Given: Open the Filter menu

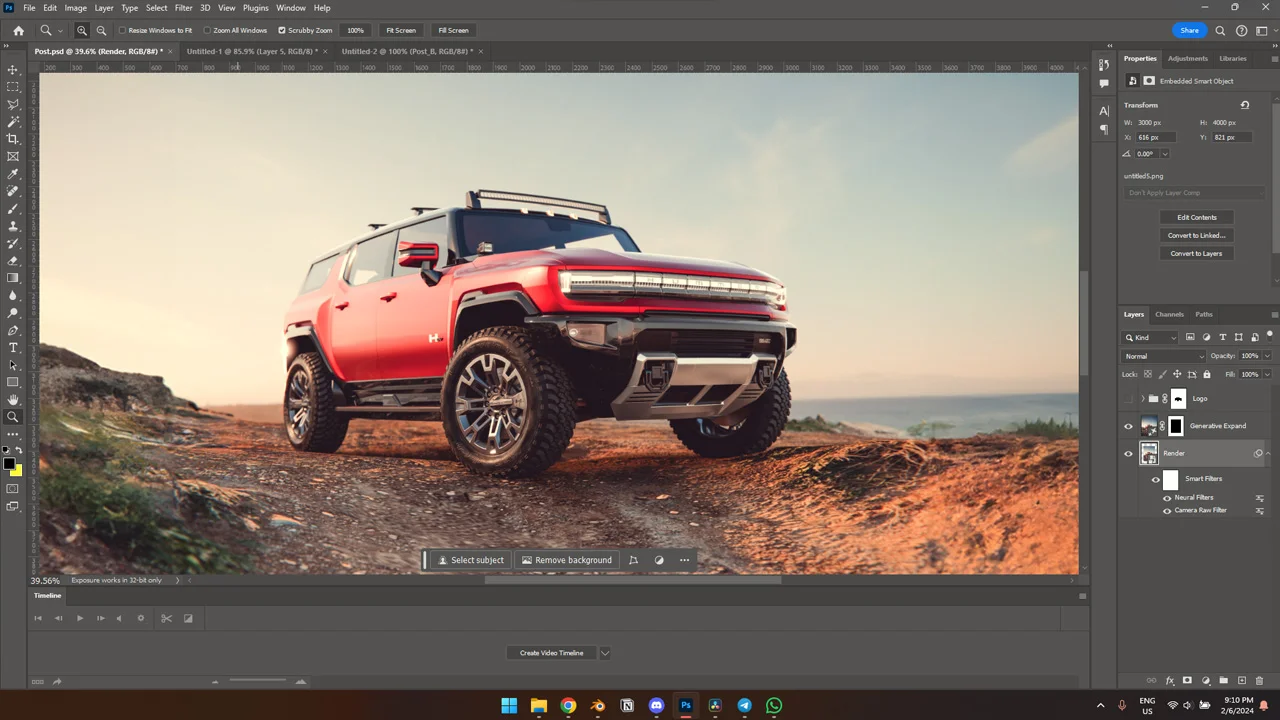Looking at the screenshot, I should (x=183, y=7).
